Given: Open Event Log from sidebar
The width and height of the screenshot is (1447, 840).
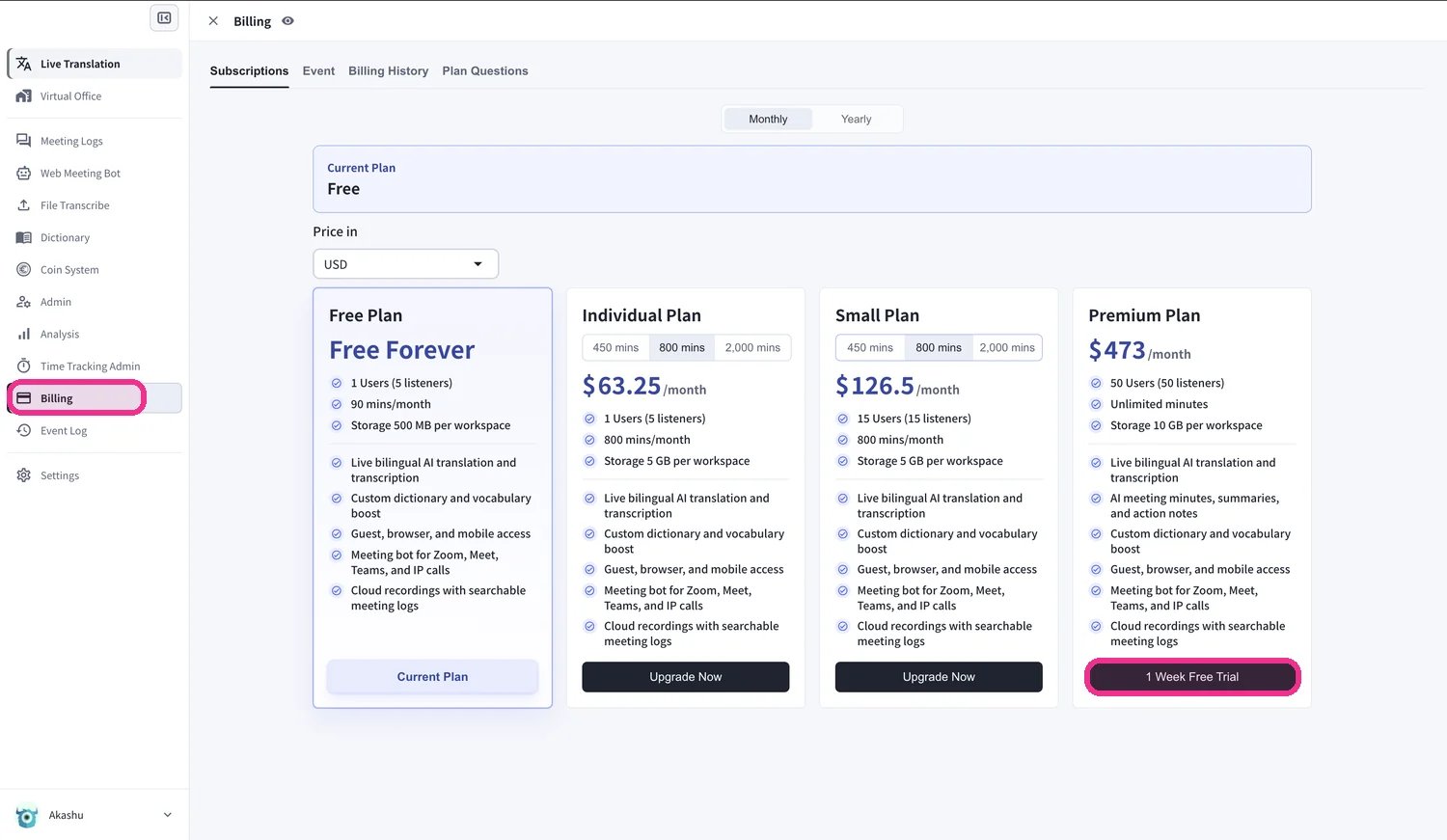Looking at the screenshot, I should pos(95,430).
